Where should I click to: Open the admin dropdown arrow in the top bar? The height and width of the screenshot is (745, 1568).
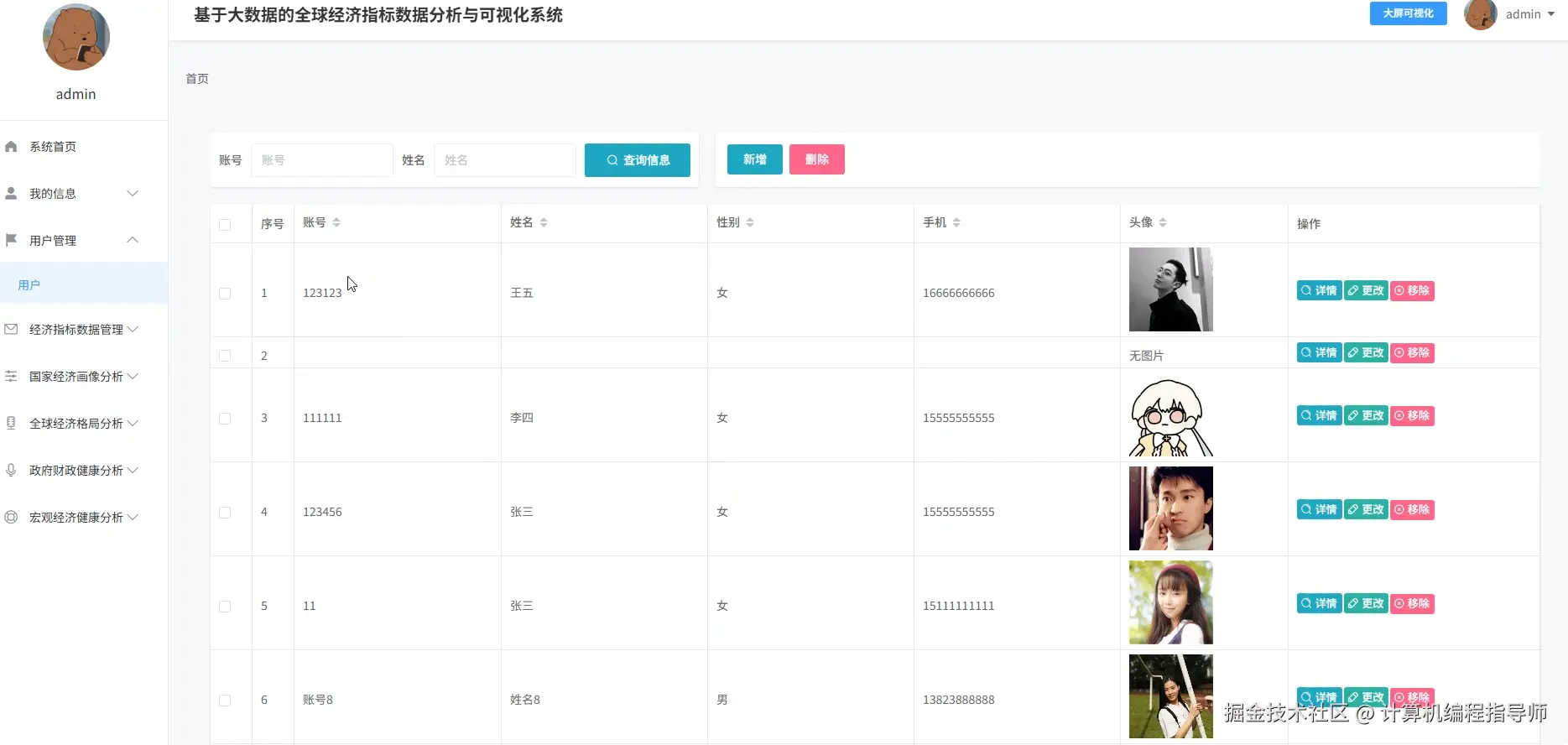coord(1551,14)
